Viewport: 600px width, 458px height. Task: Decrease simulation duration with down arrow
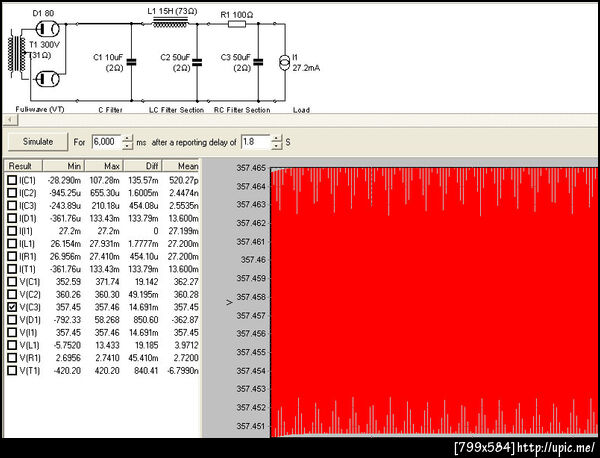127,146
